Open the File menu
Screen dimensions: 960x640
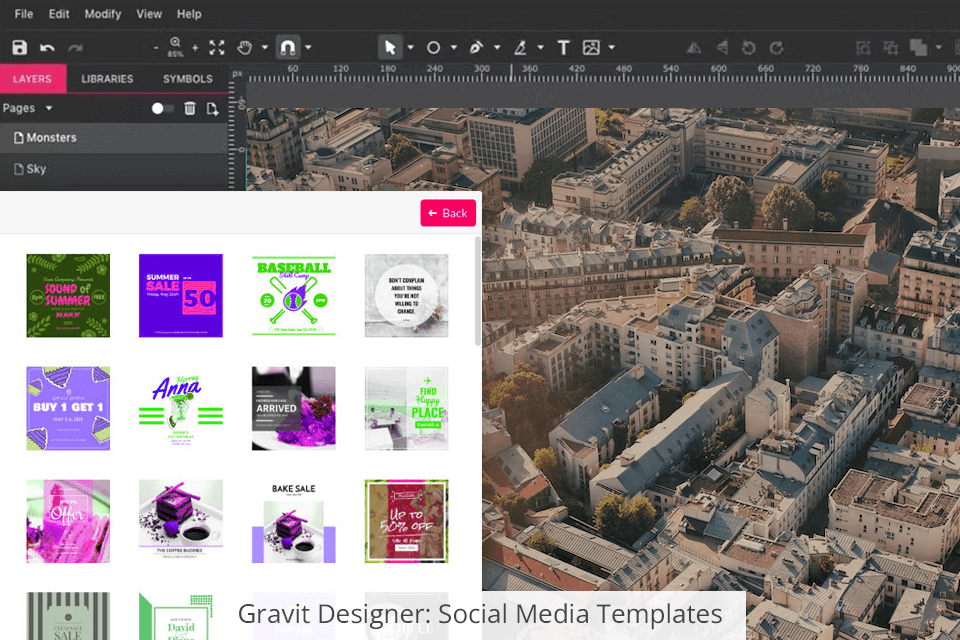tap(24, 13)
